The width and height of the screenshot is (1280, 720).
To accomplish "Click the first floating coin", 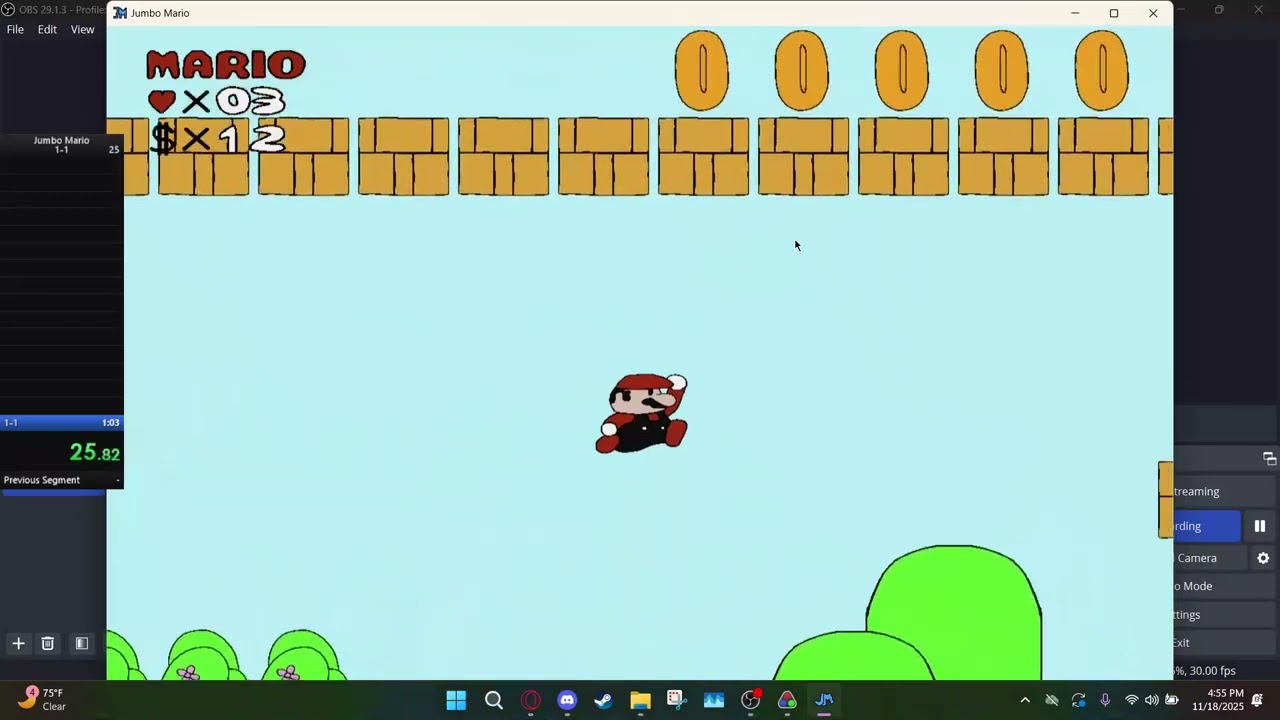I will click(x=702, y=70).
